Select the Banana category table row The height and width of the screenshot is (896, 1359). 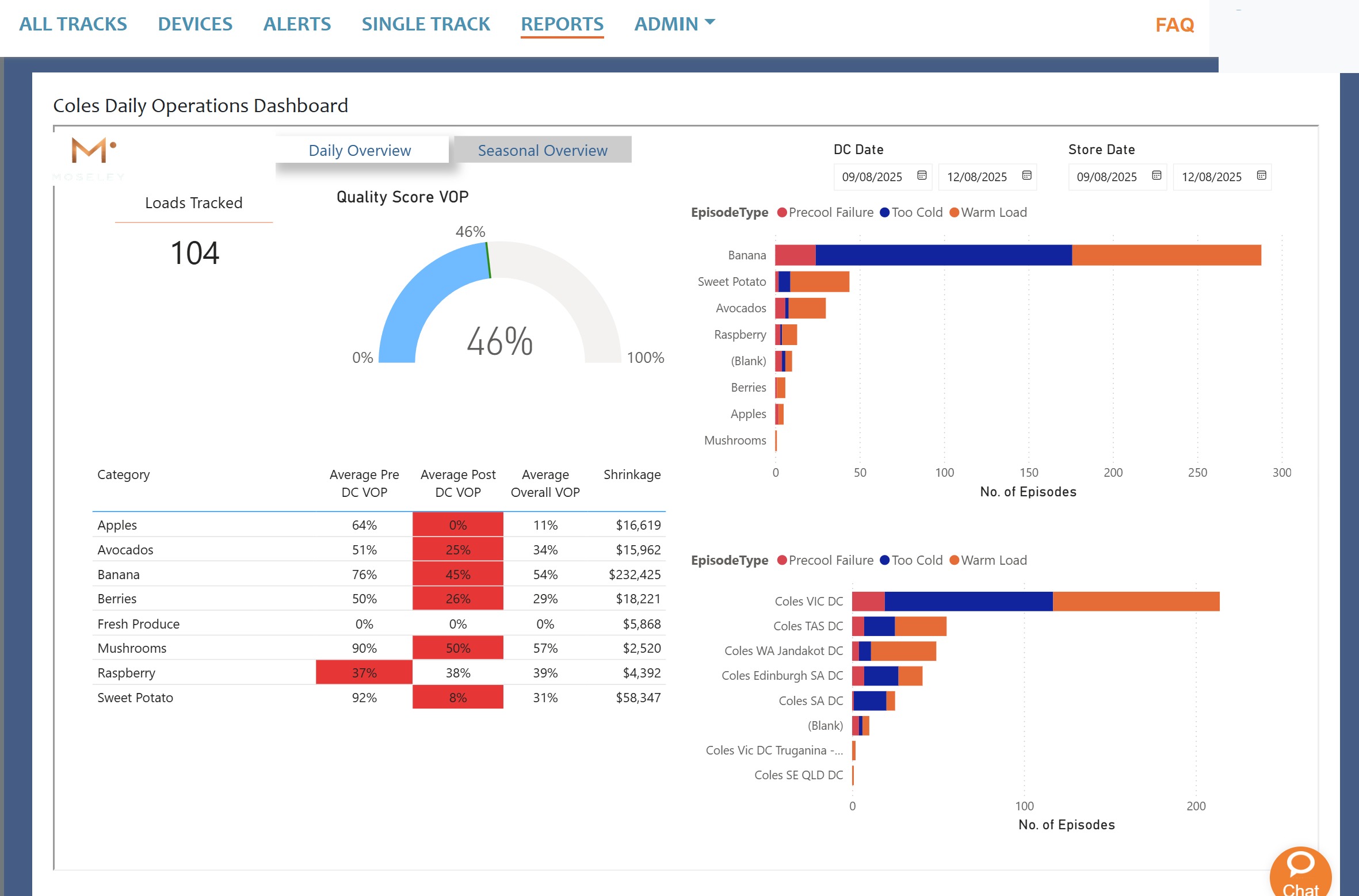tap(379, 574)
